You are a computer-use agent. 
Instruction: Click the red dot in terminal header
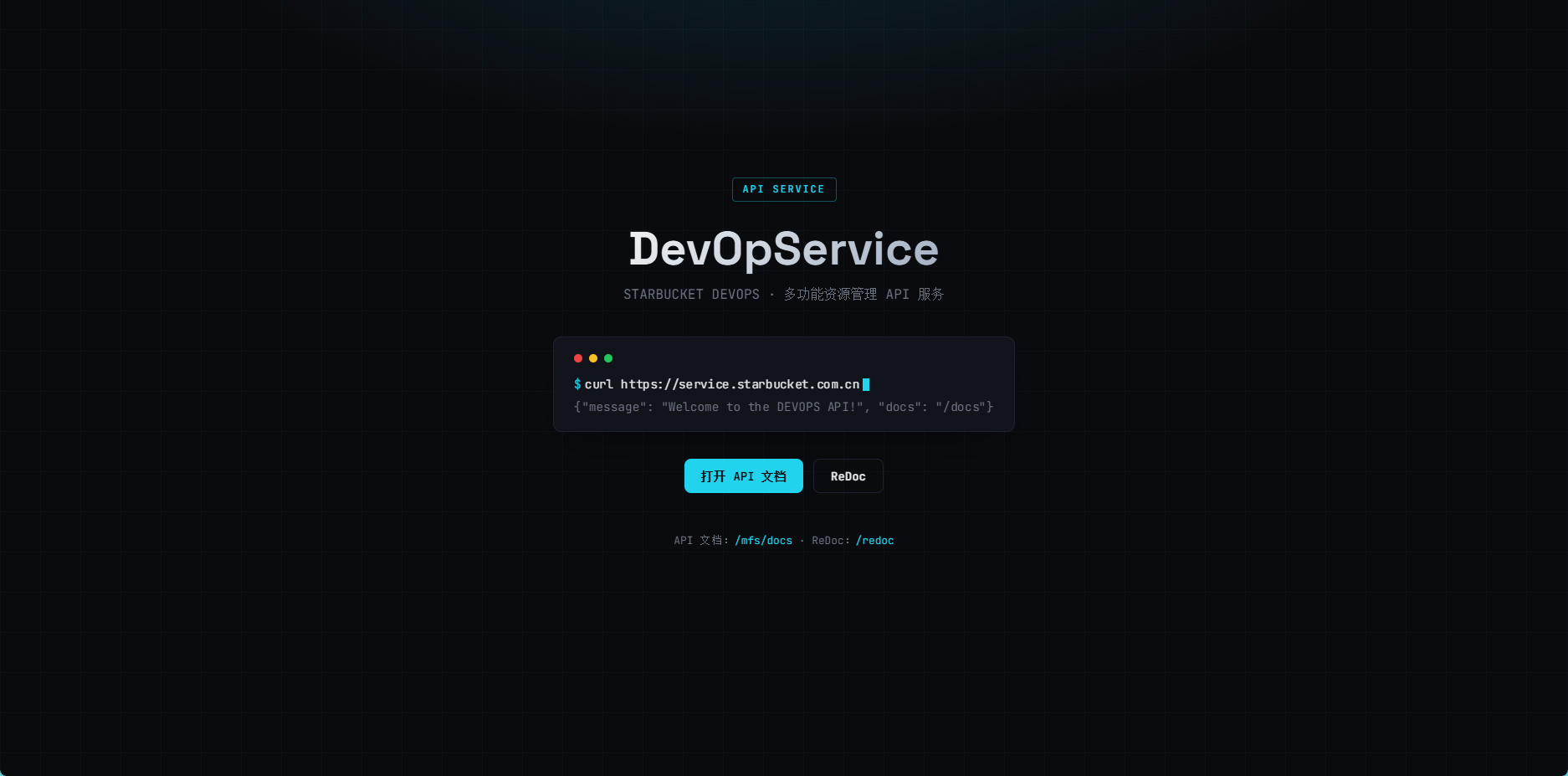click(578, 358)
